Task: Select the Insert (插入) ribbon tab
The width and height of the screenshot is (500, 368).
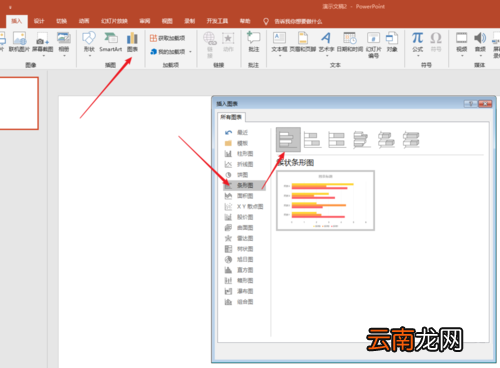Action: tap(16, 21)
